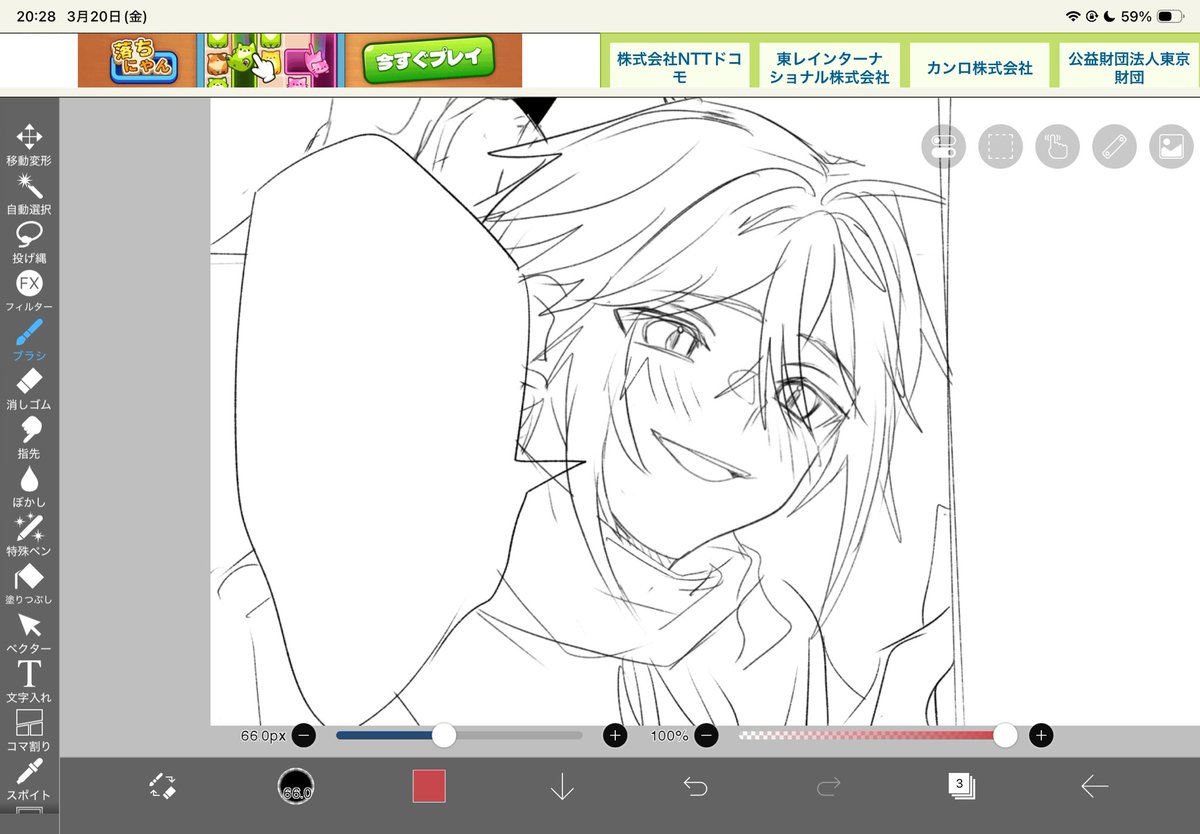Select the ベクター vector tool
The height and width of the screenshot is (834, 1200).
pyautogui.click(x=29, y=634)
